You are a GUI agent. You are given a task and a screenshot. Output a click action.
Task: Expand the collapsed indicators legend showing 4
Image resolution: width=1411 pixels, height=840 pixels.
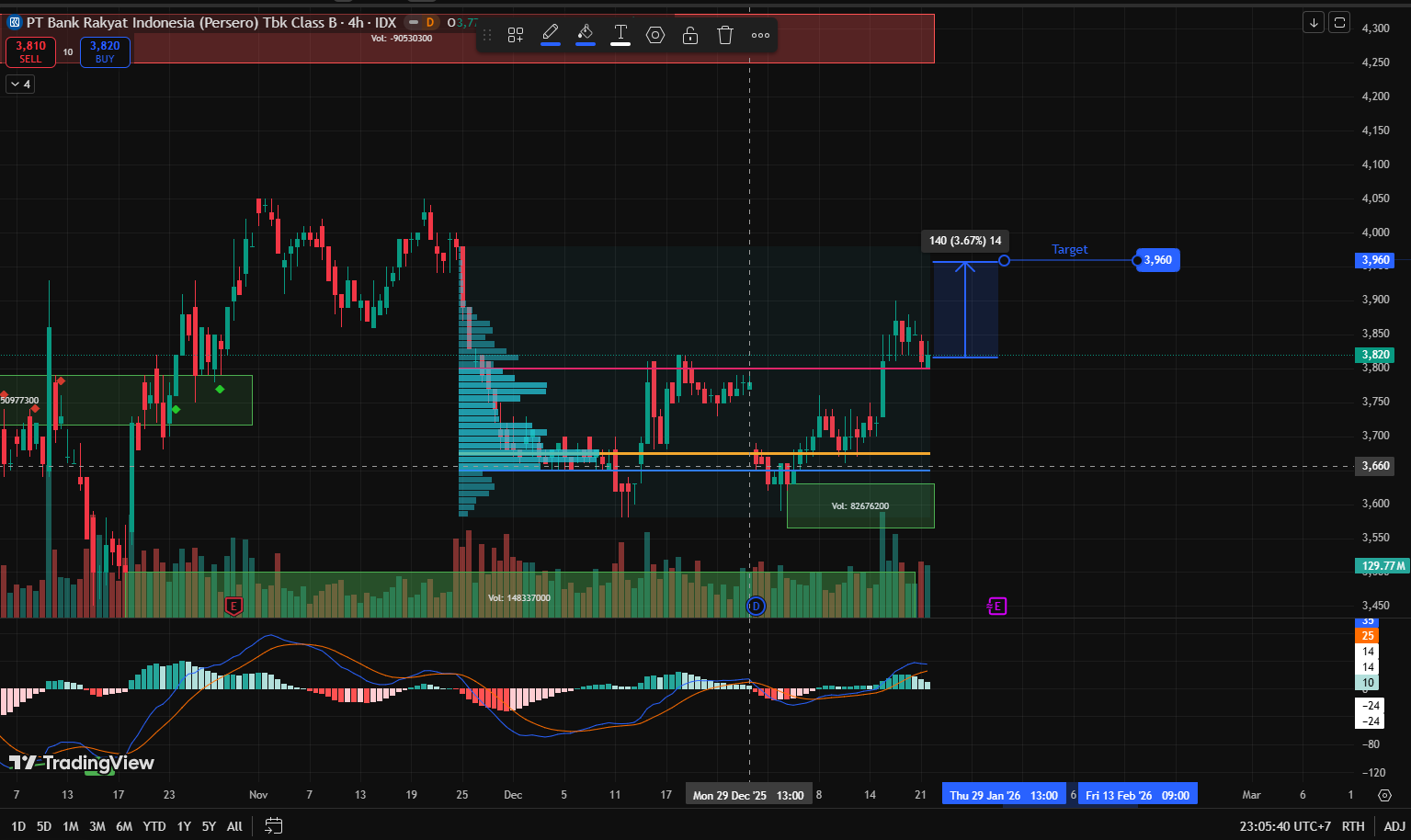(x=20, y=85)
